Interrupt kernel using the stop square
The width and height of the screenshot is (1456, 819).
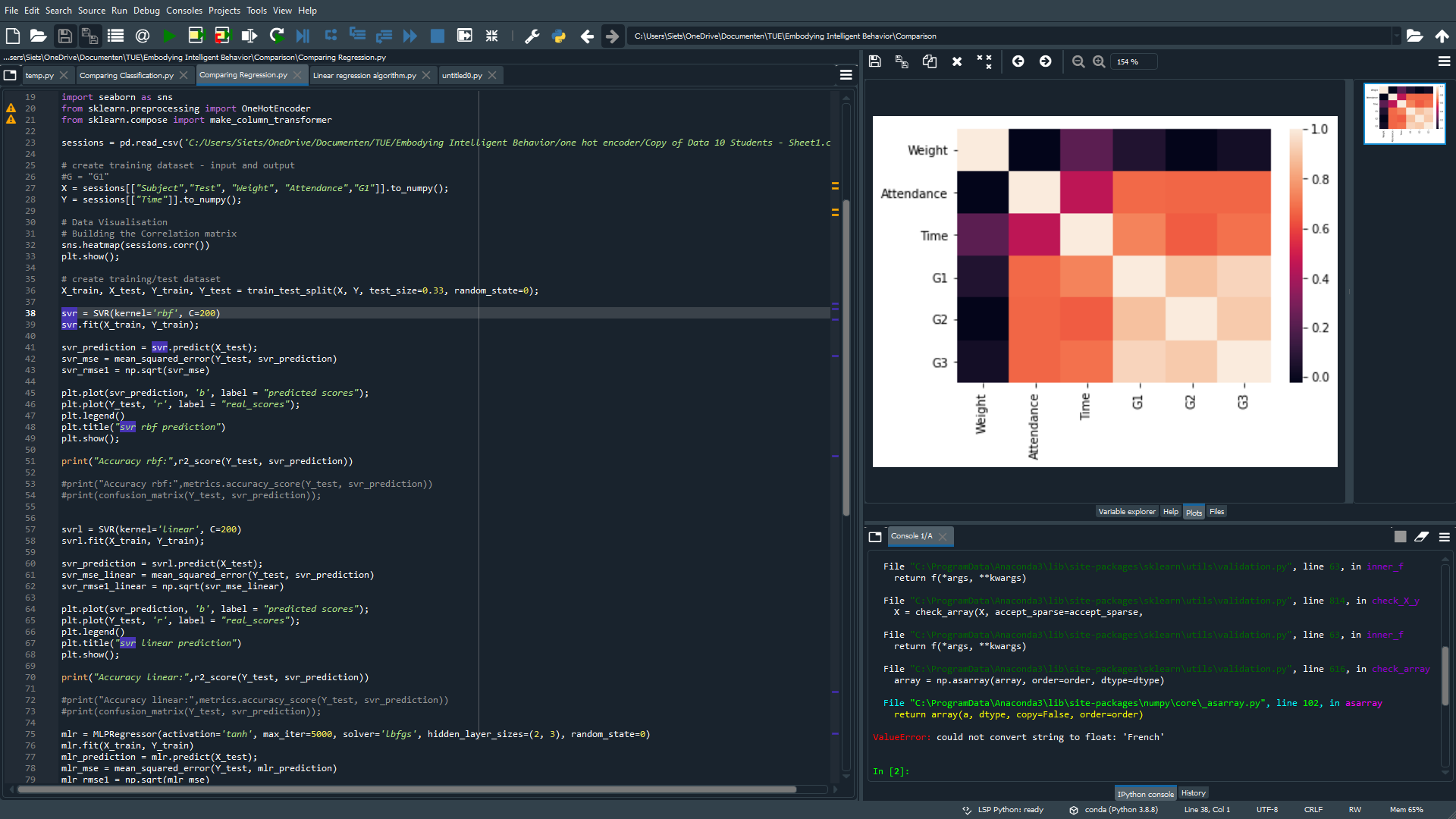pos(1400,537)
